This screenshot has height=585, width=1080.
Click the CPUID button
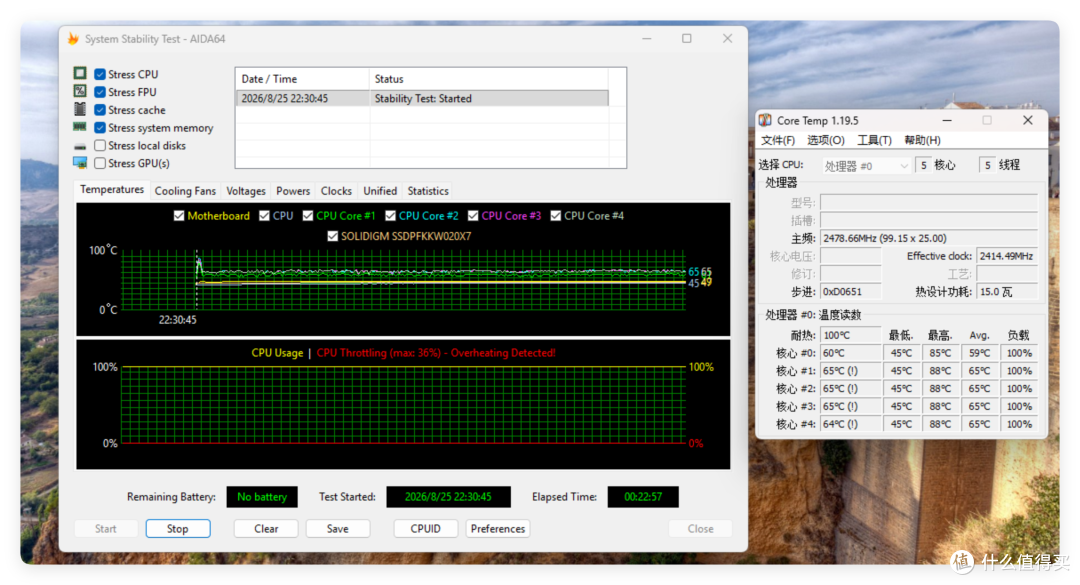pyautogui.click(x=426, y=528)
